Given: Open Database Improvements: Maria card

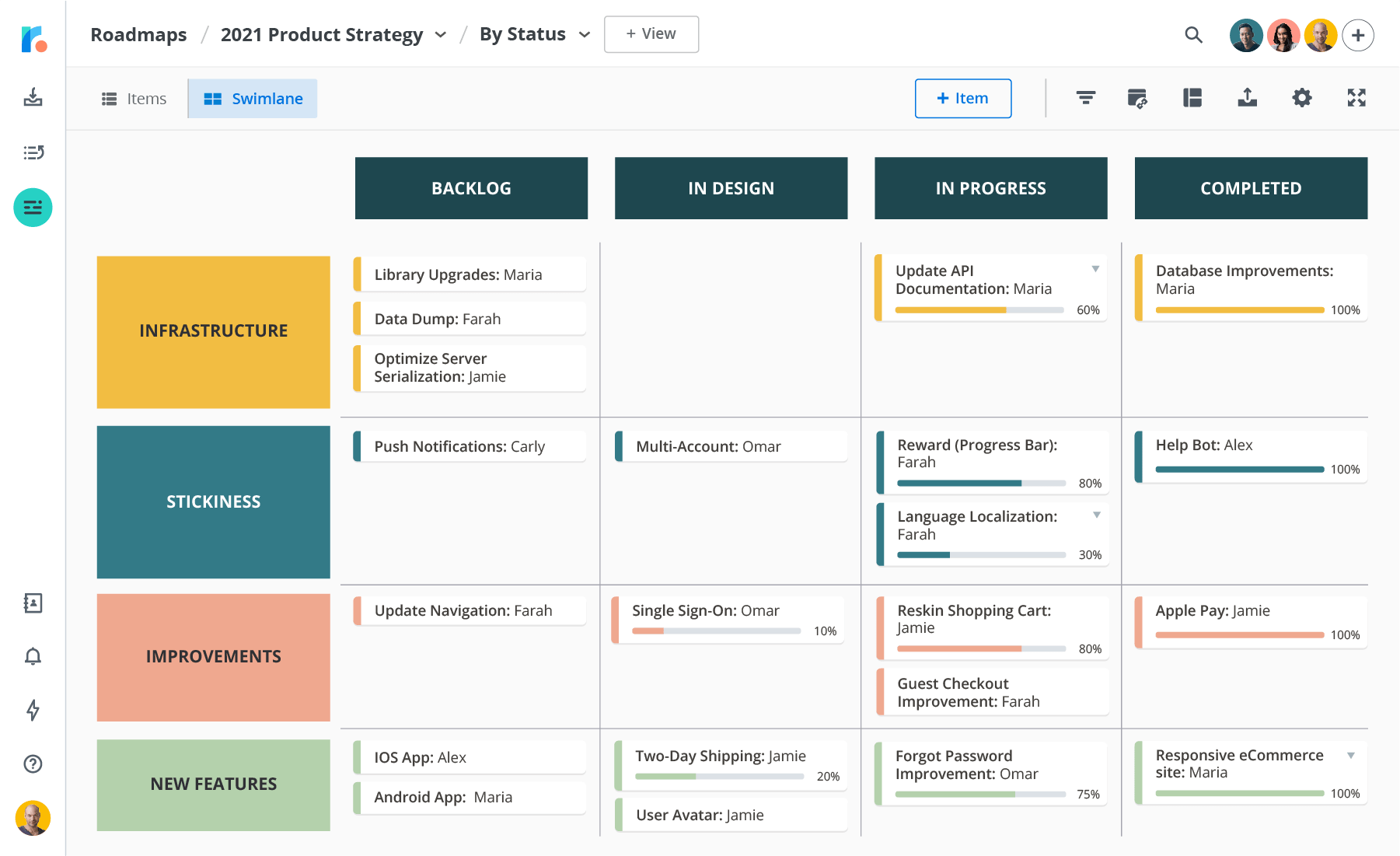Looking at the screenshot, I should [1251, 288].
